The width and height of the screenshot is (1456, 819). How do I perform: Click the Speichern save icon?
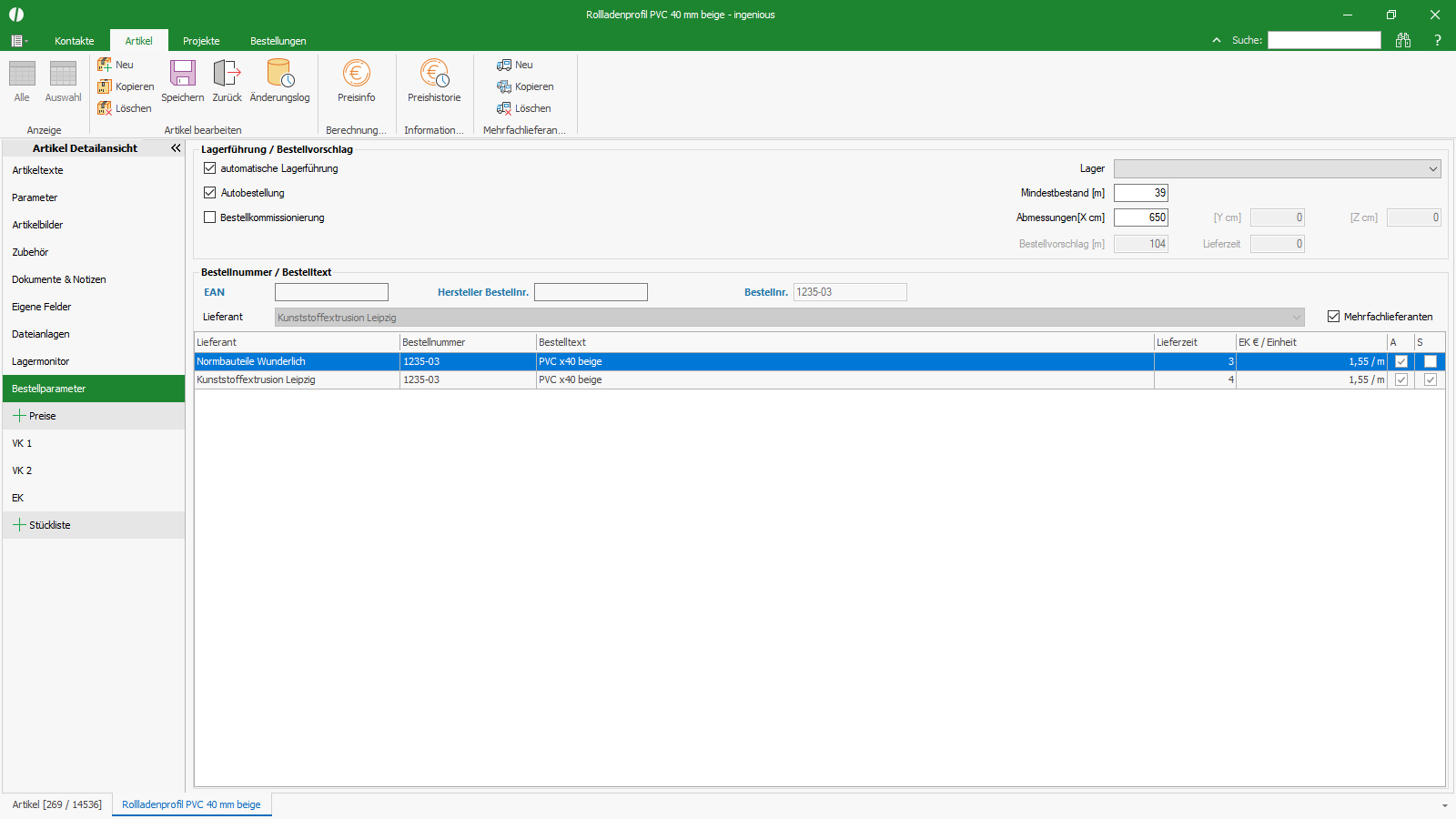(183, 74)
